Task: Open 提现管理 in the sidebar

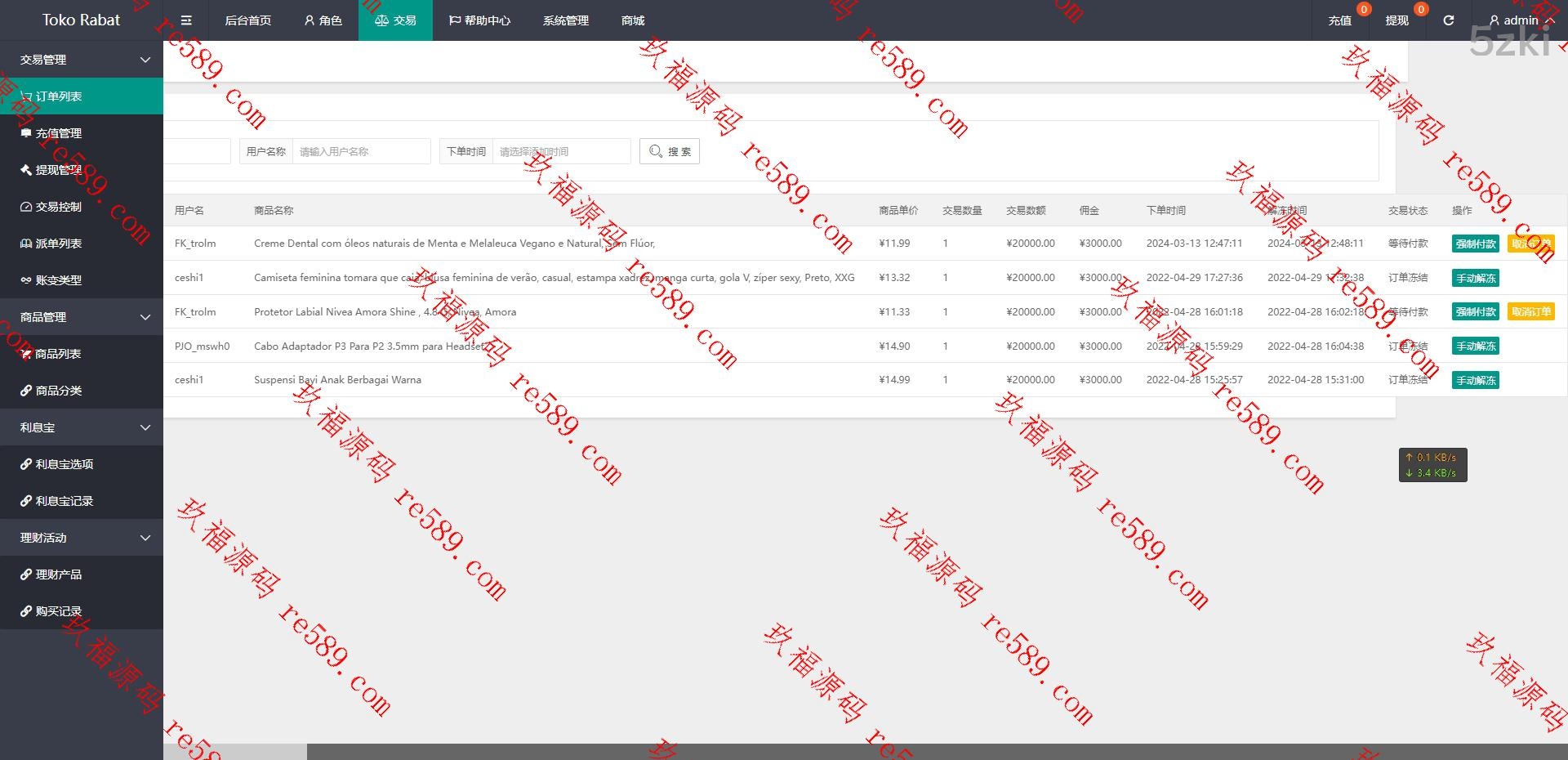Action: [58, 170]
